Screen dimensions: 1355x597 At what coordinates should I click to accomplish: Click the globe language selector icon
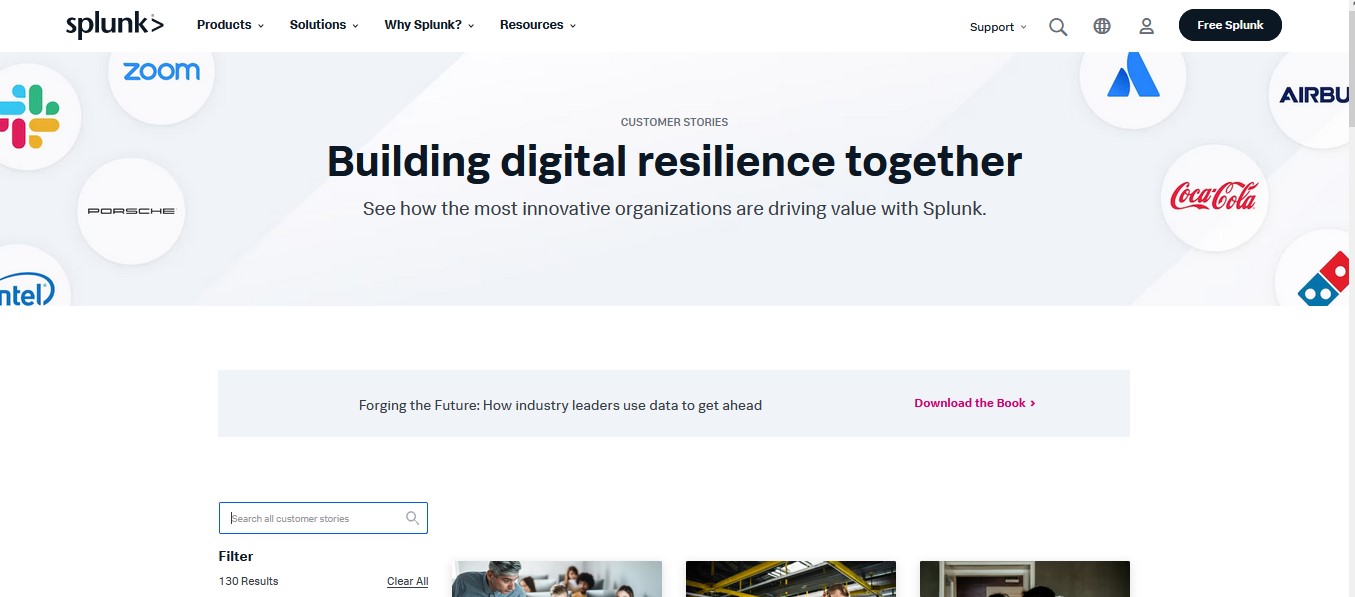point(1102,27)
